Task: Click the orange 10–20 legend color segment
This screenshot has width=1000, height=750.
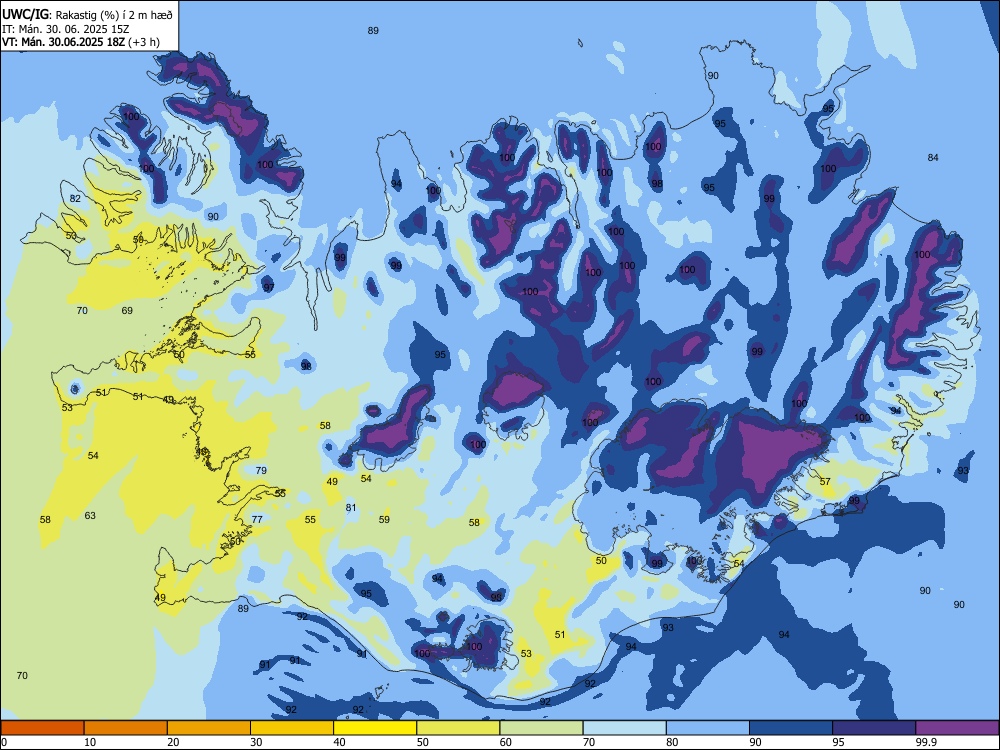Action: coord(126,728)
